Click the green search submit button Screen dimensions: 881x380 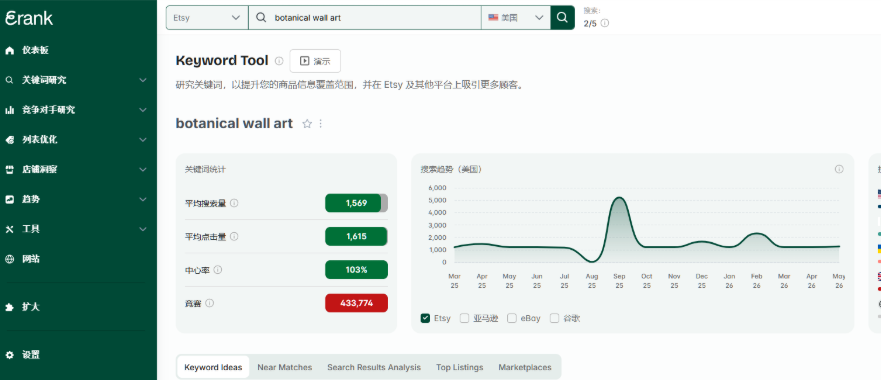[x=562, y=17]
